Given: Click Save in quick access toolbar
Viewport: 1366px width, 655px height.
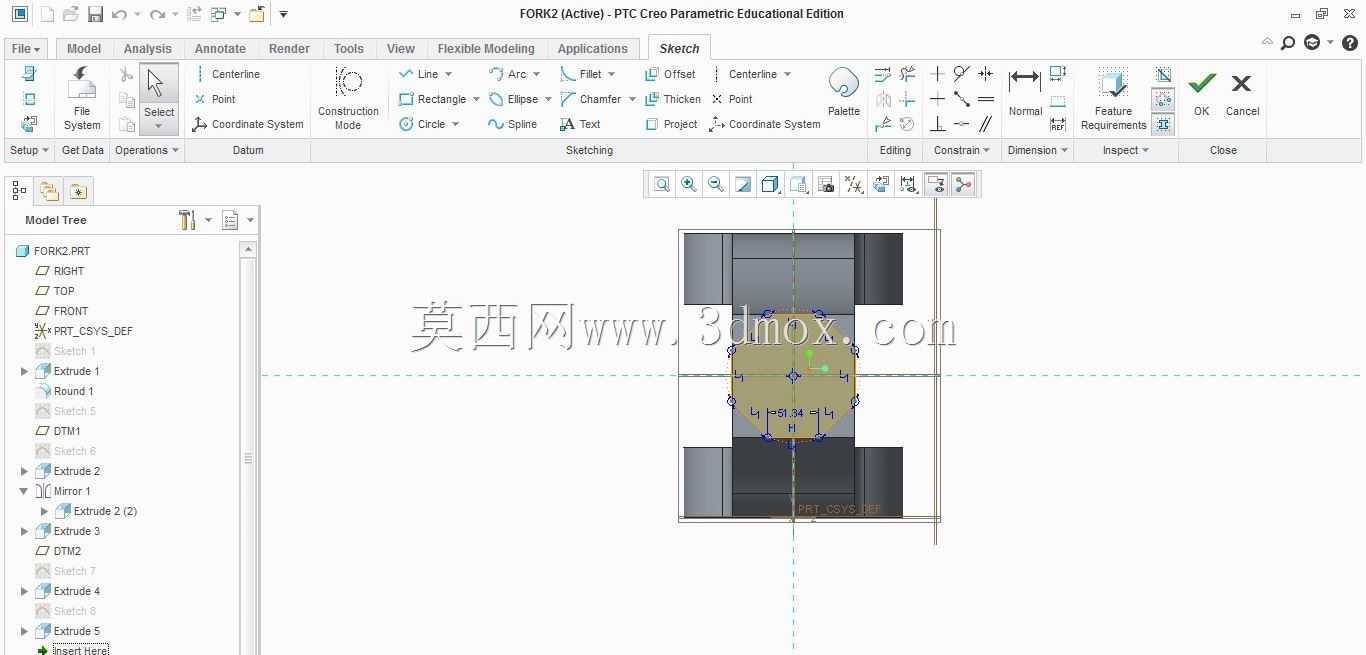Looking at the screenshot, I should point(95,14).
